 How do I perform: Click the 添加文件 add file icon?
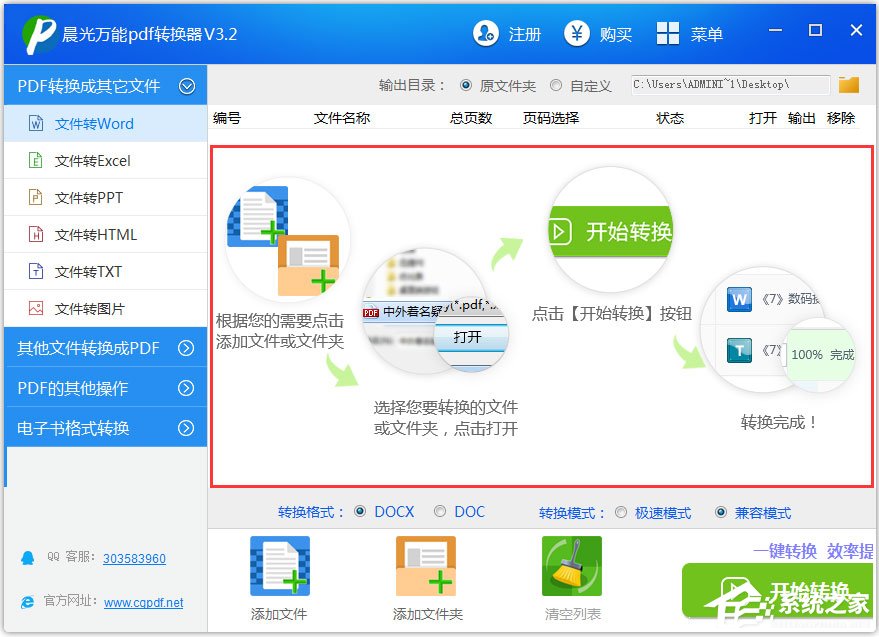coord(280,566)
